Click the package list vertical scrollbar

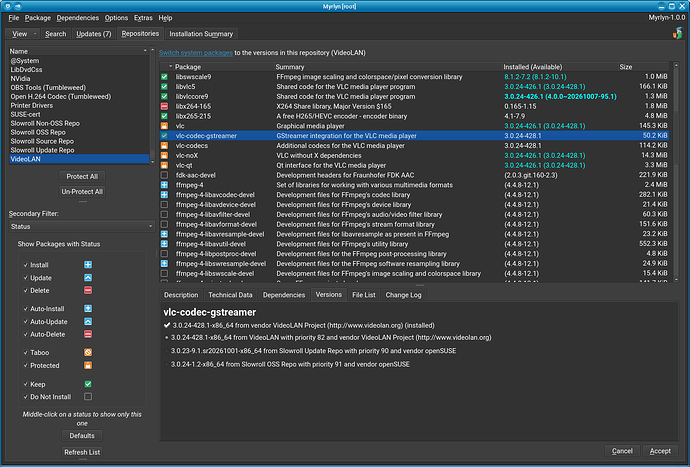tap(676, 172)
